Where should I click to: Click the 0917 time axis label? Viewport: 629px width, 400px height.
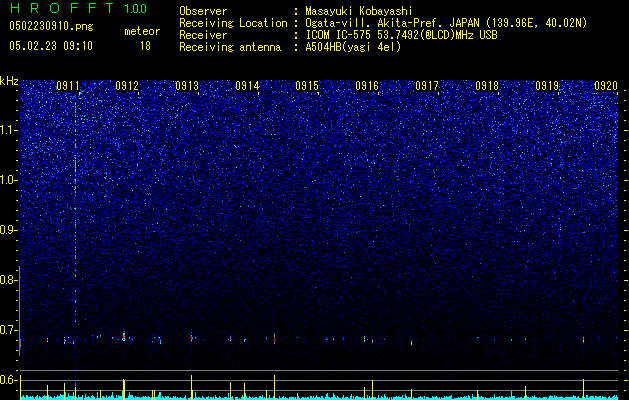click(427, 86)
